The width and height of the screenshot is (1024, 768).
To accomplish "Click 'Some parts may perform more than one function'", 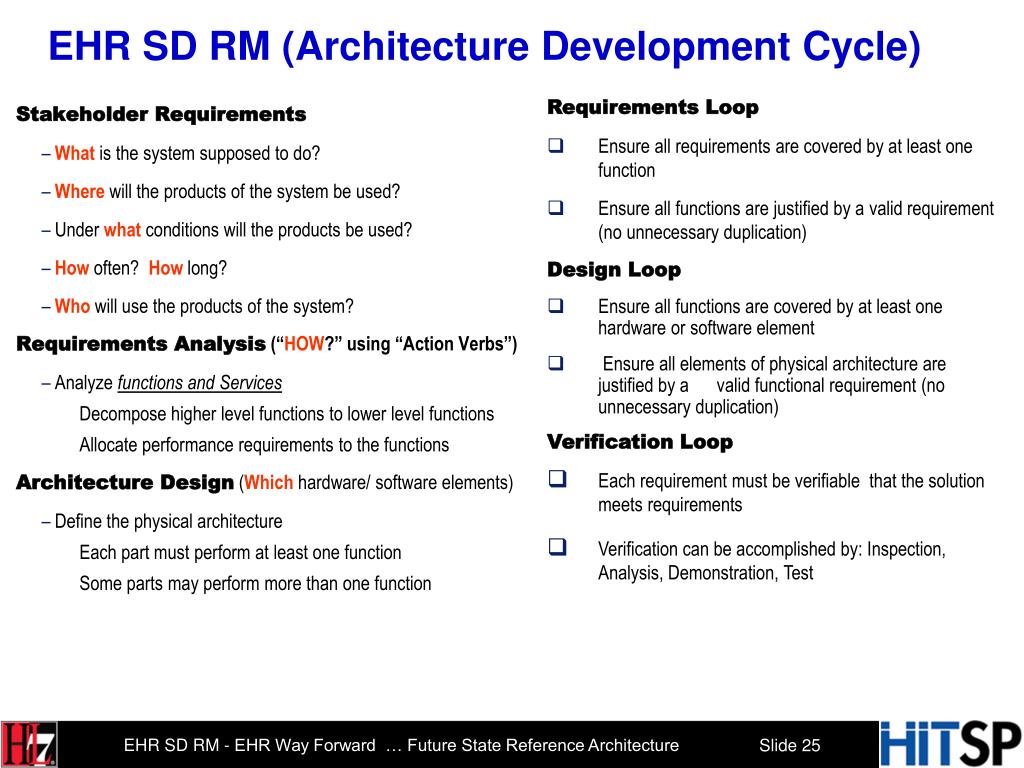I will pyautogui.click(x=255, y=583).
